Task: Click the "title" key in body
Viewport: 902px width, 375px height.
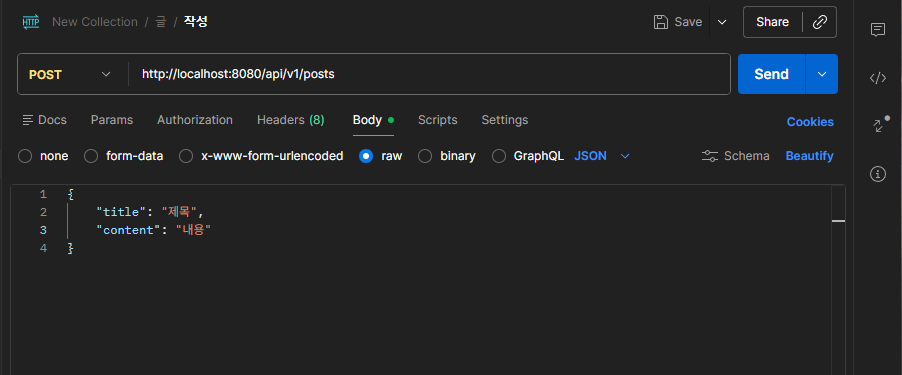Action: pos(121,212)
